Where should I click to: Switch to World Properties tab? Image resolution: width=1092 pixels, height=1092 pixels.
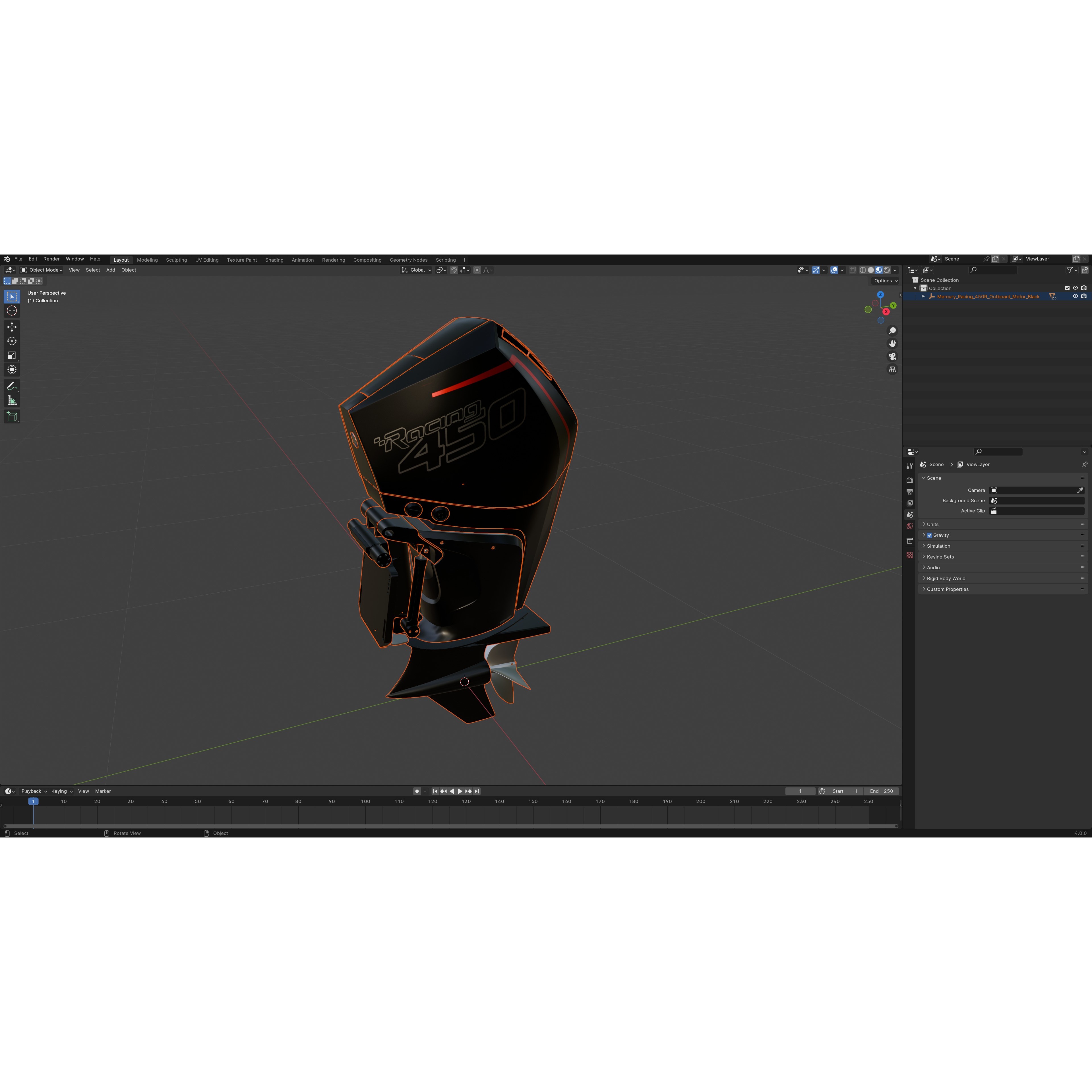click(x=910, y=526)
